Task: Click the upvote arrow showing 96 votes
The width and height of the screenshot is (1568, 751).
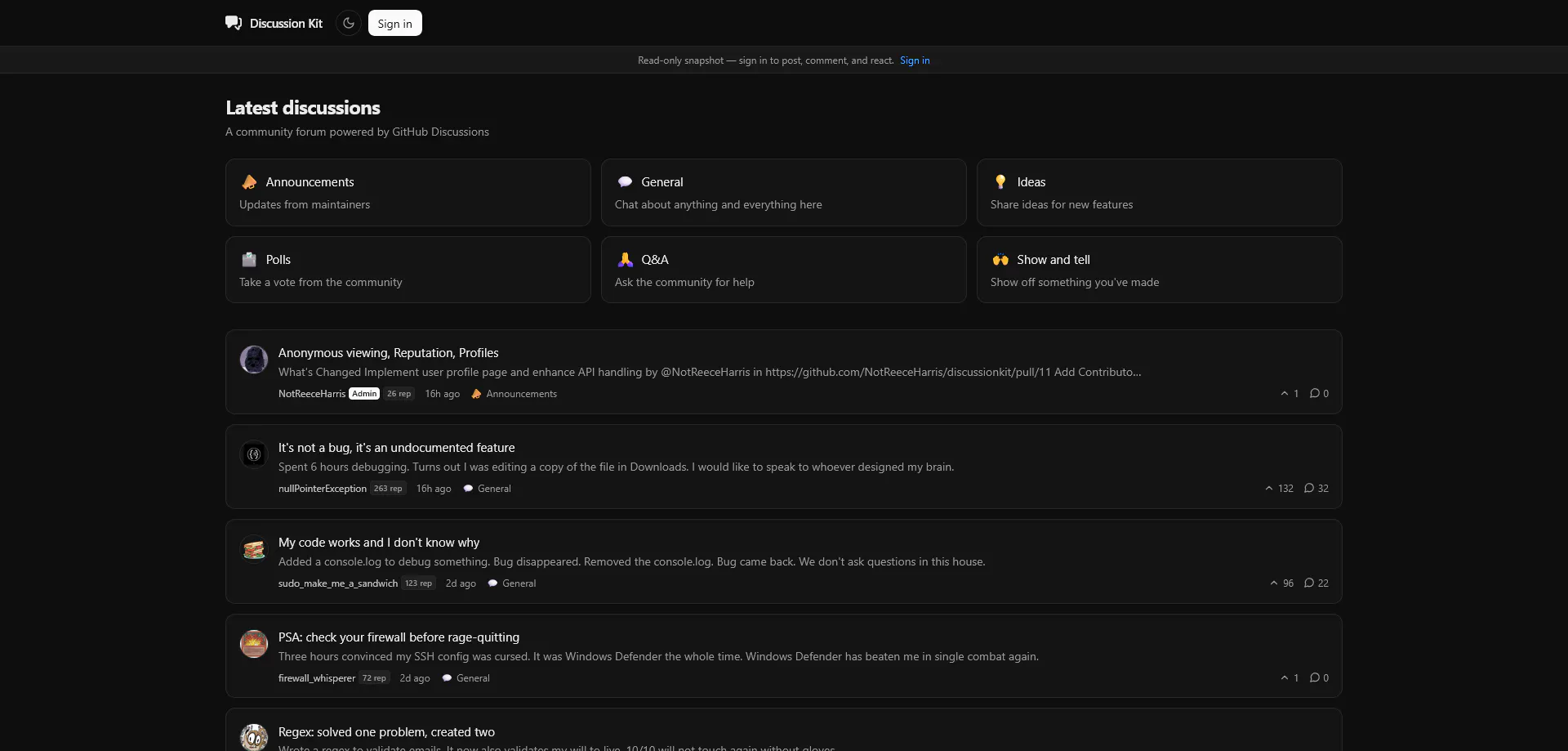Action: point(1274,583)
